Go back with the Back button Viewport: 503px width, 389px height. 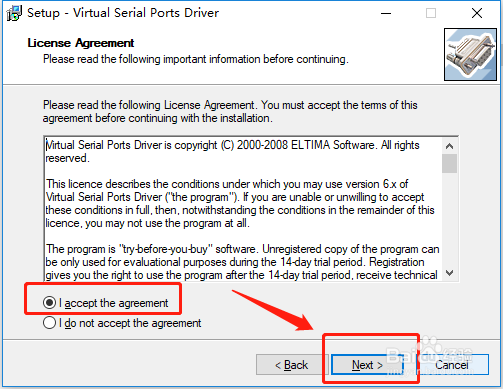[292, 365]
